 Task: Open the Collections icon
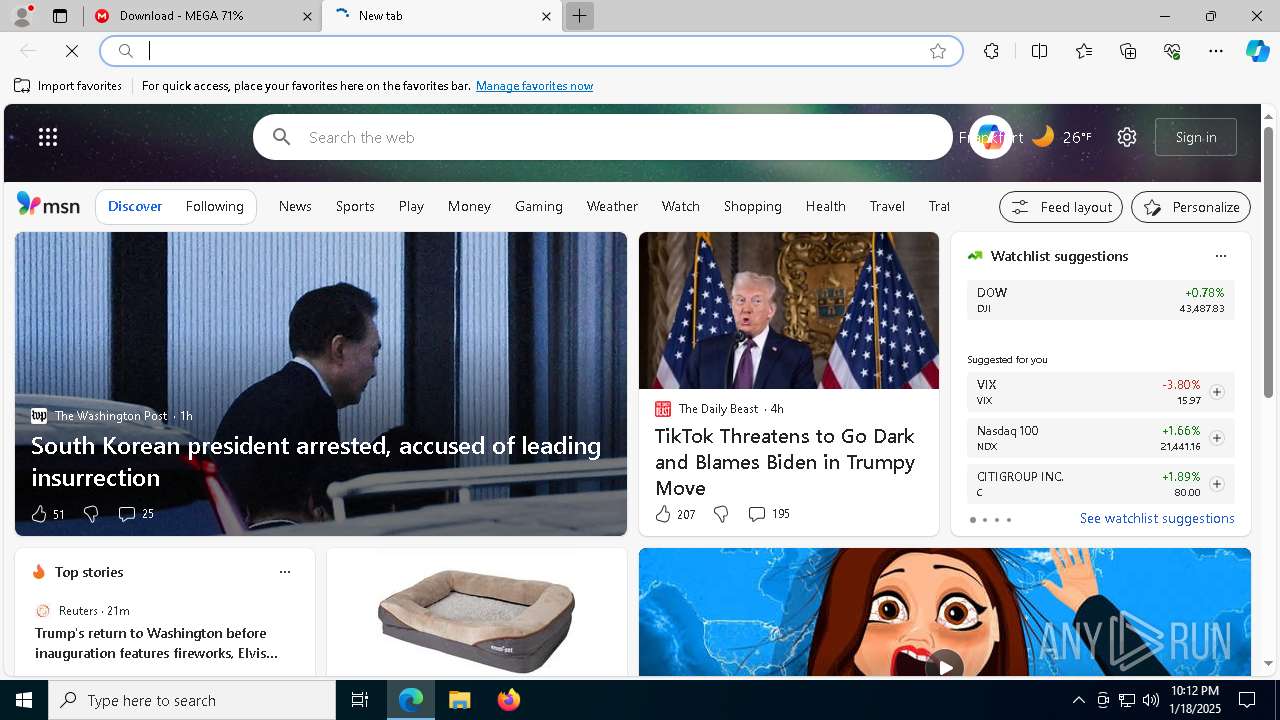[x=1128, y=51]
